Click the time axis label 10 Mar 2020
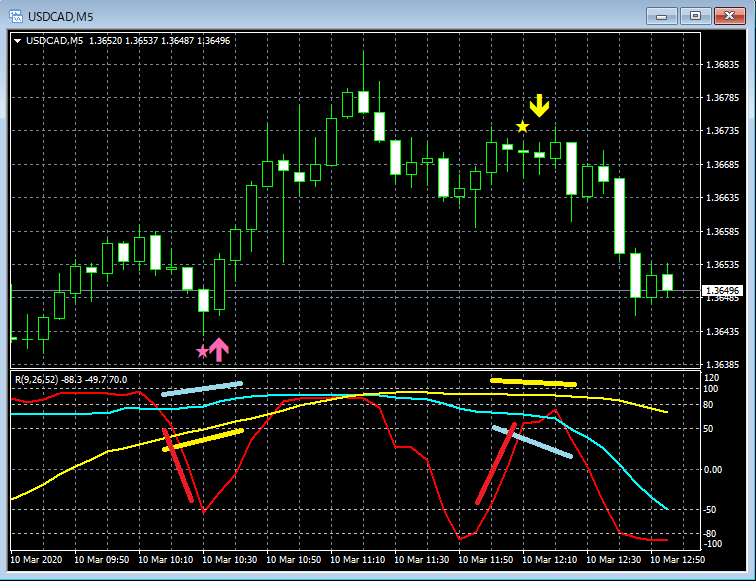Viewport: 756px width, 581px height. pos(36,560)
